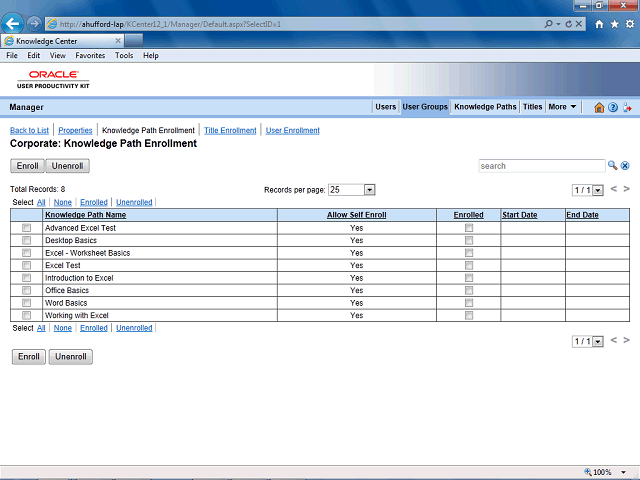Tick Enrolled checkbox for Desktop Basics

469,240
